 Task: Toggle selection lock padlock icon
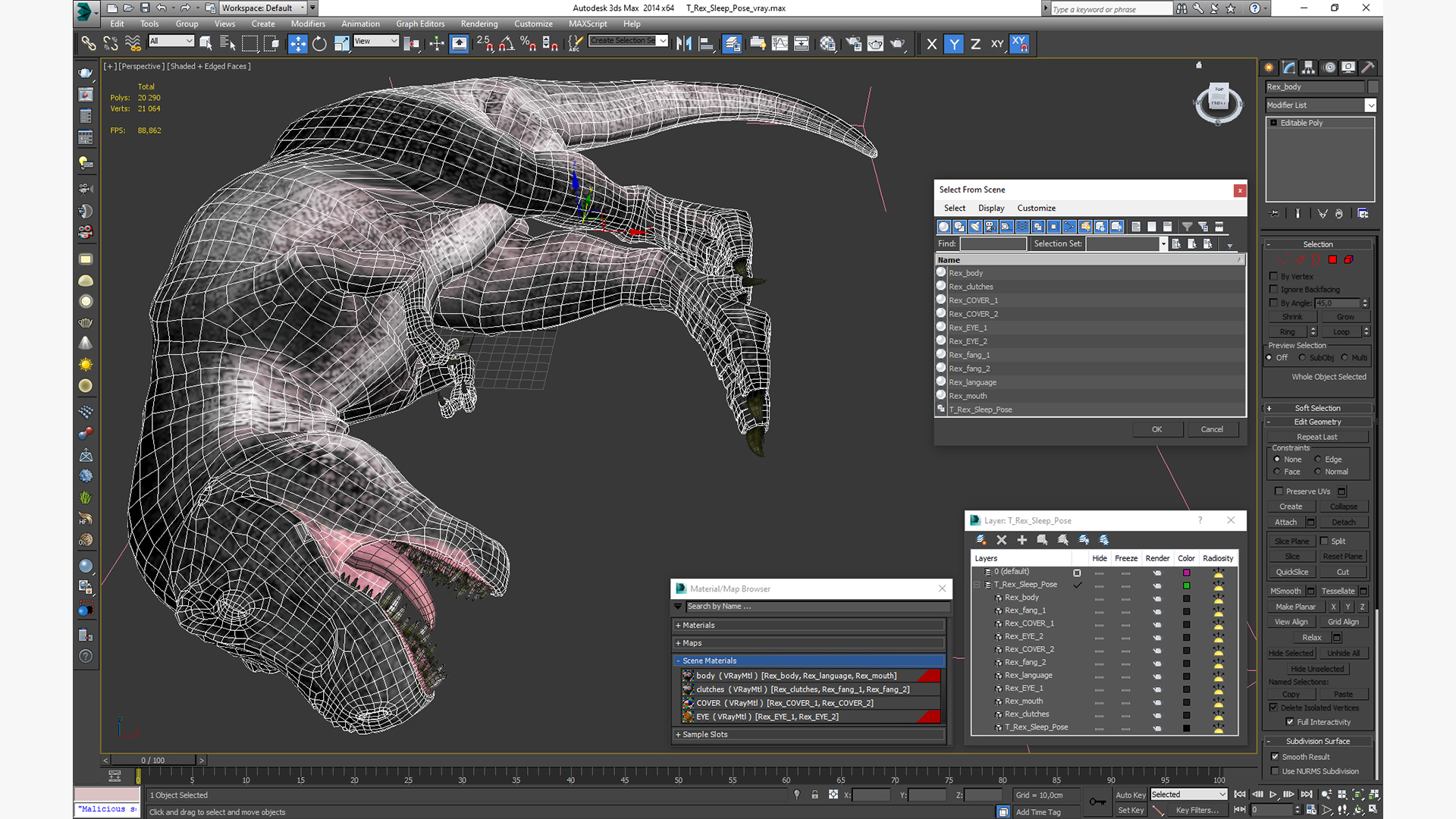[x=814, y=795]
